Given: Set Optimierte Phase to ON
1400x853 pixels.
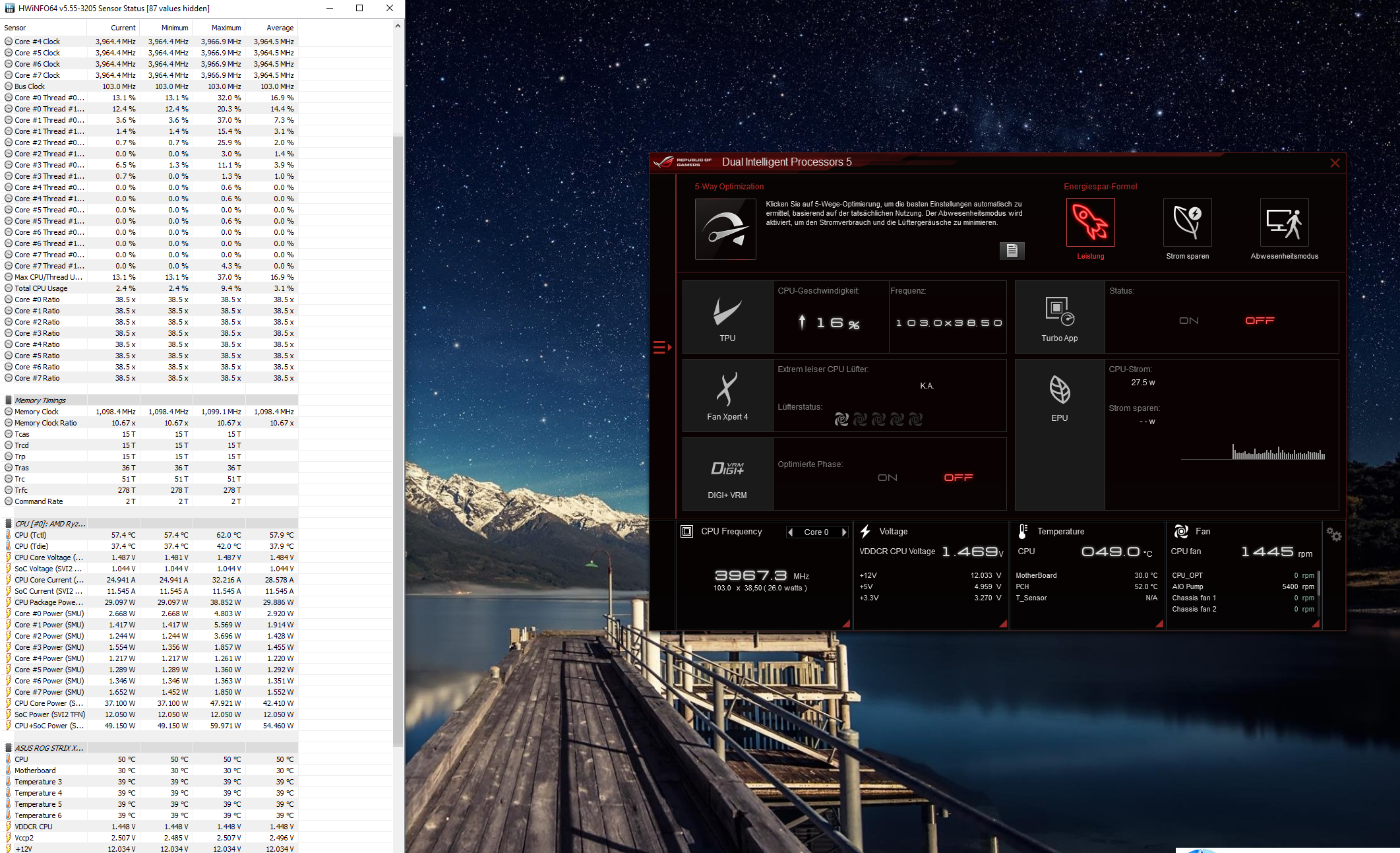Looking at the screenshot, I should (887, 478).
